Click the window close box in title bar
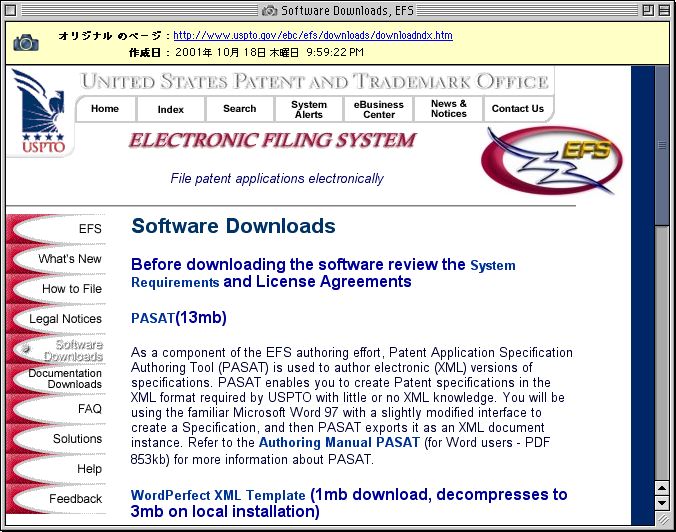 pos(13,9)
